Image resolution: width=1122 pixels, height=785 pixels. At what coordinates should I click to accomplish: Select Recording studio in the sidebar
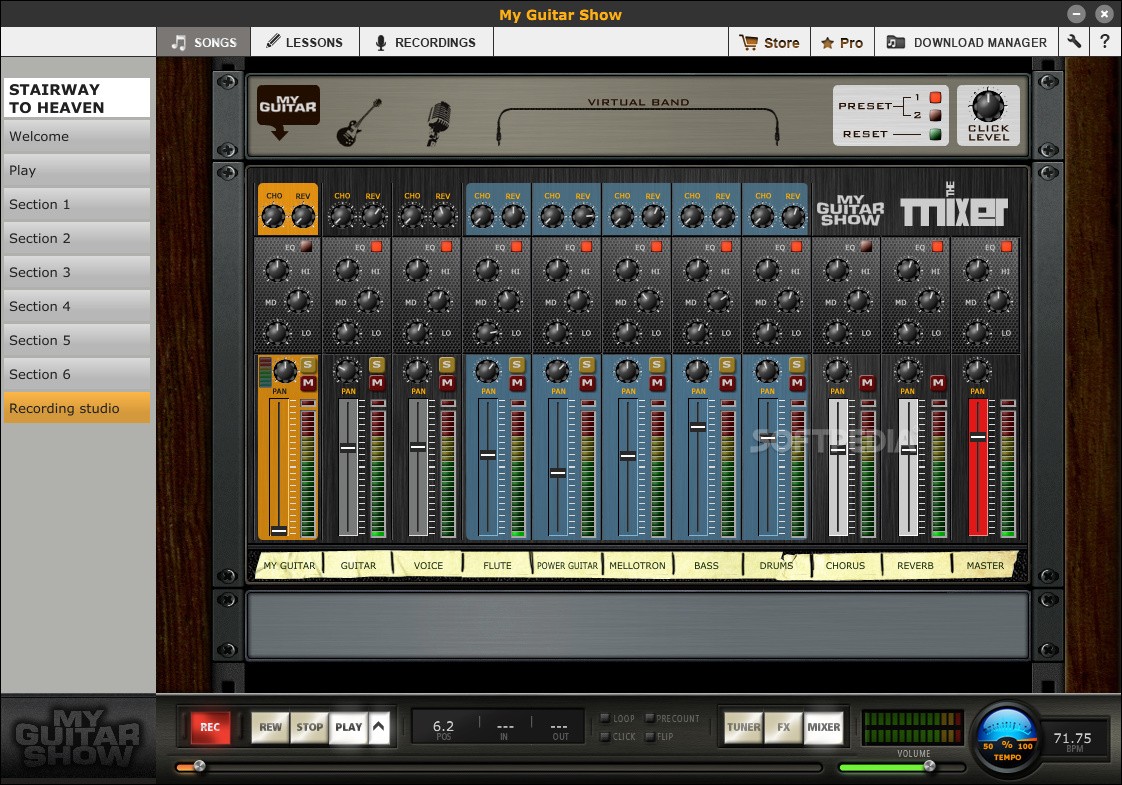tap(77, 408)
